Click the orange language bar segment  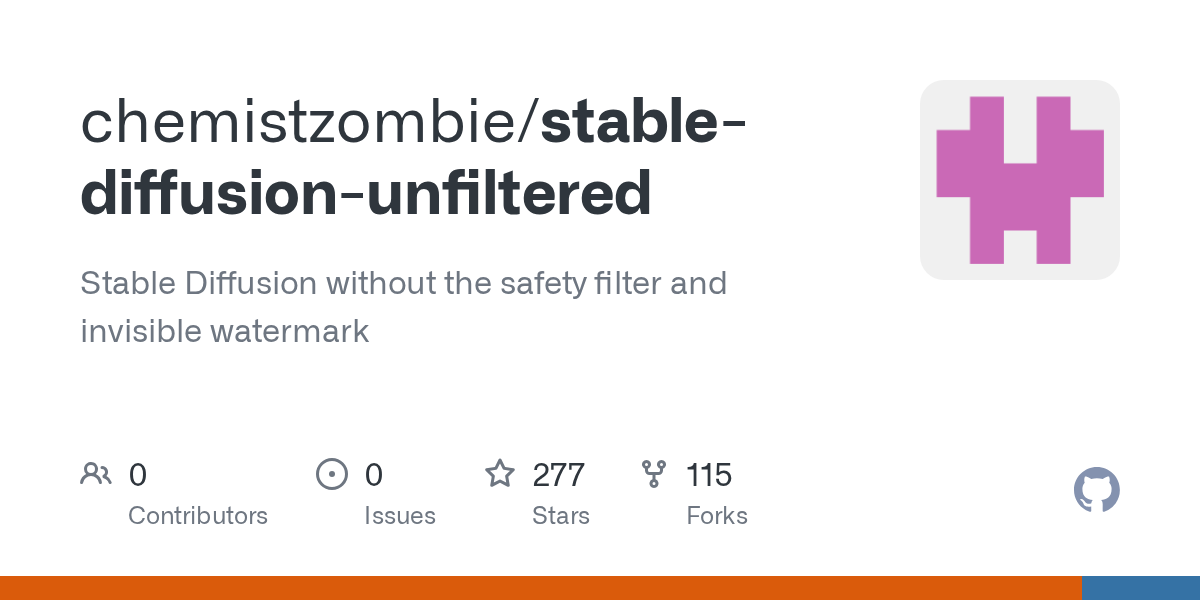point(540,588)
